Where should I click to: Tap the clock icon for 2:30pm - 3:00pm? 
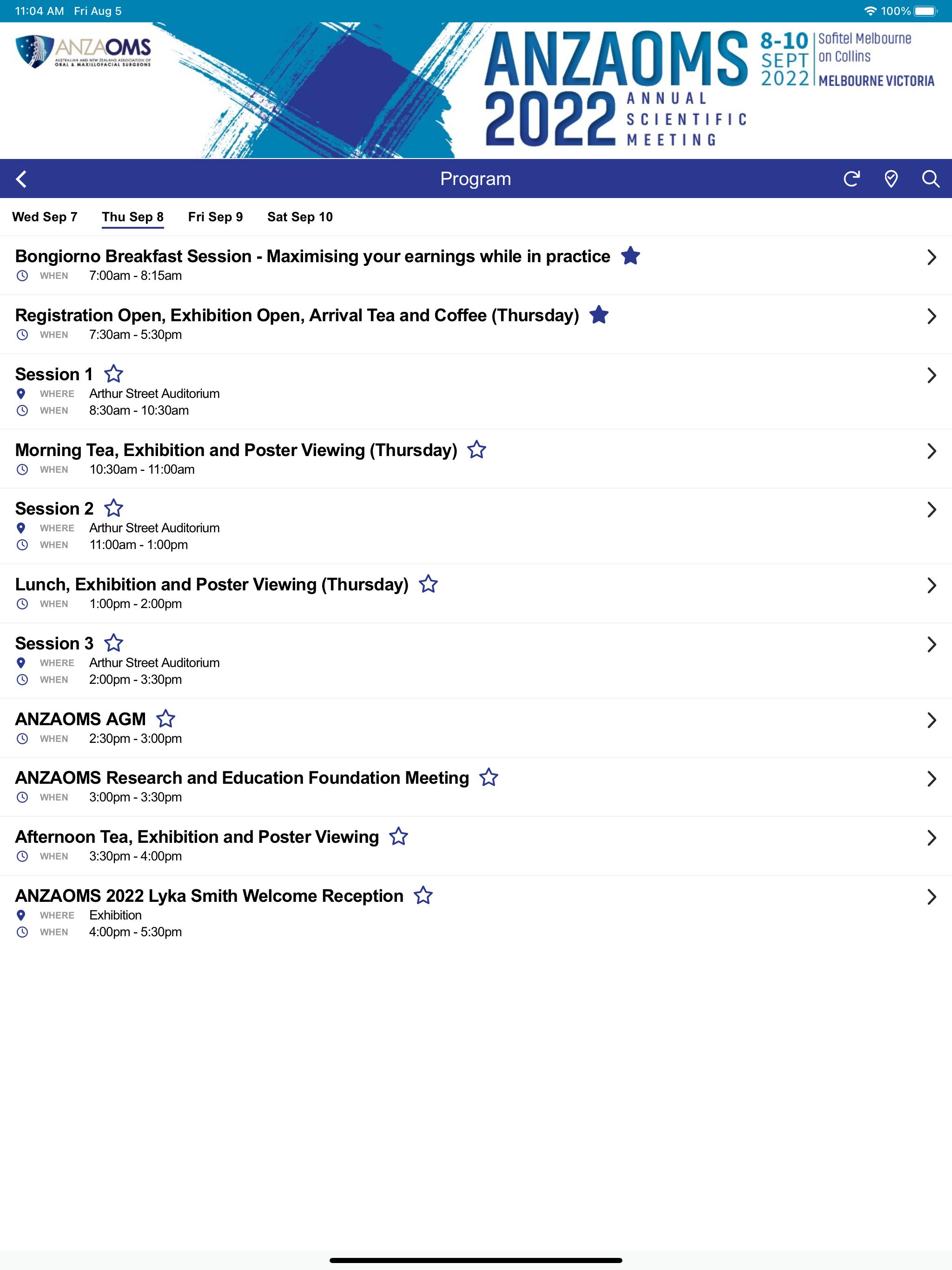[x=22, y=739]
